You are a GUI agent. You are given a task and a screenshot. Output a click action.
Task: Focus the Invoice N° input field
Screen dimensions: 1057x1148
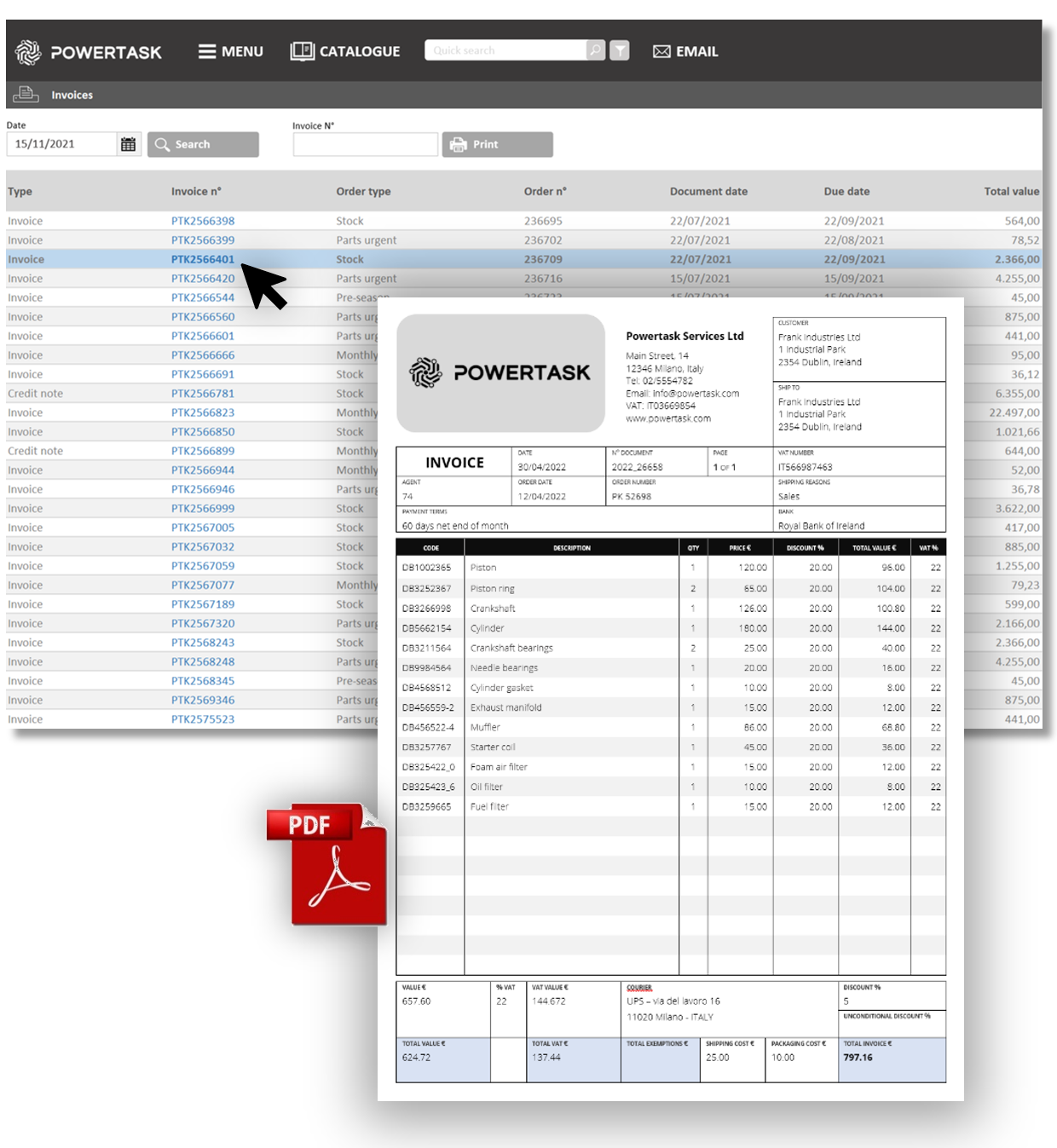365,144
